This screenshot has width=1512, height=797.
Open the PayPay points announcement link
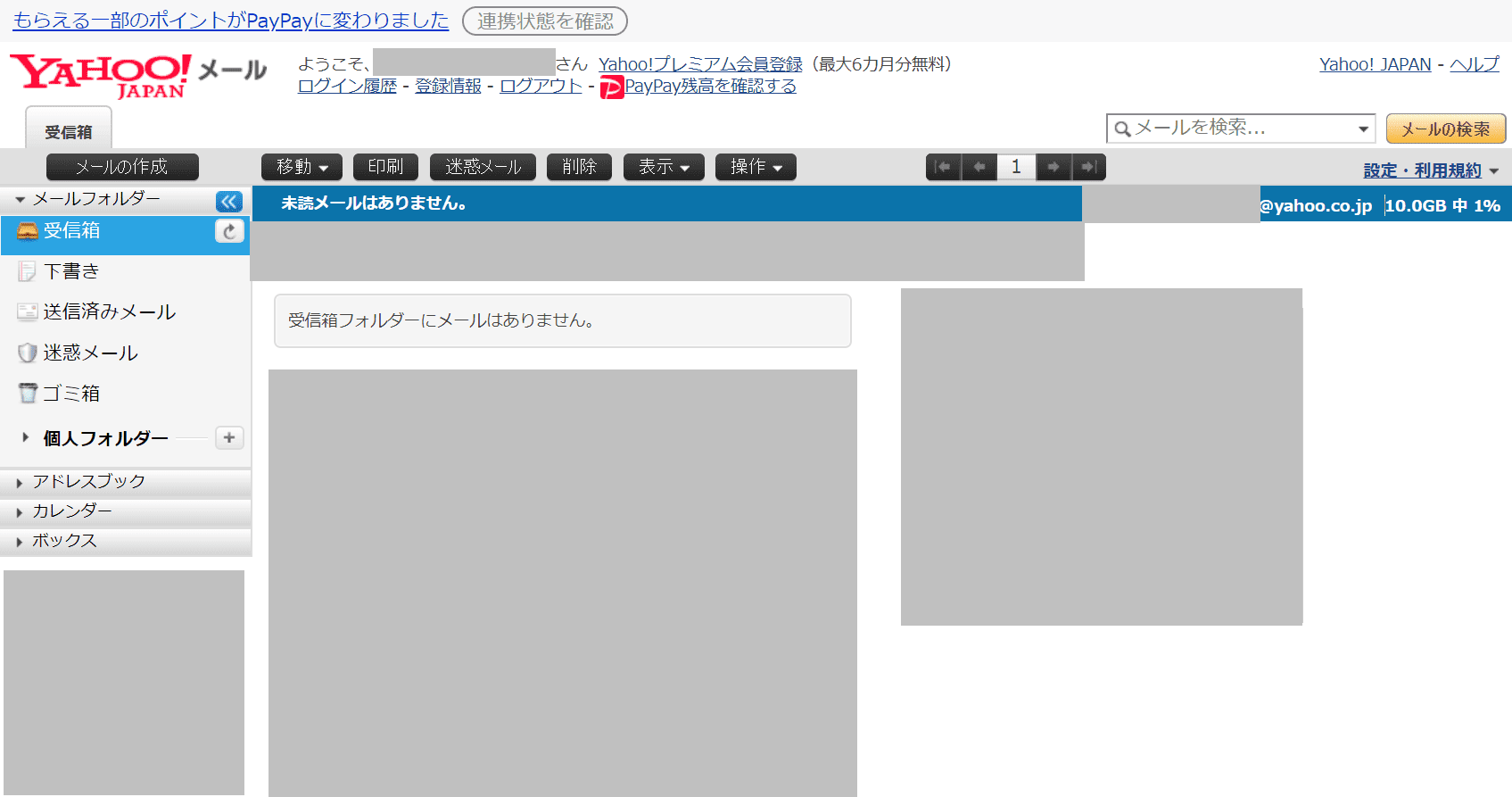coord(231,21)
